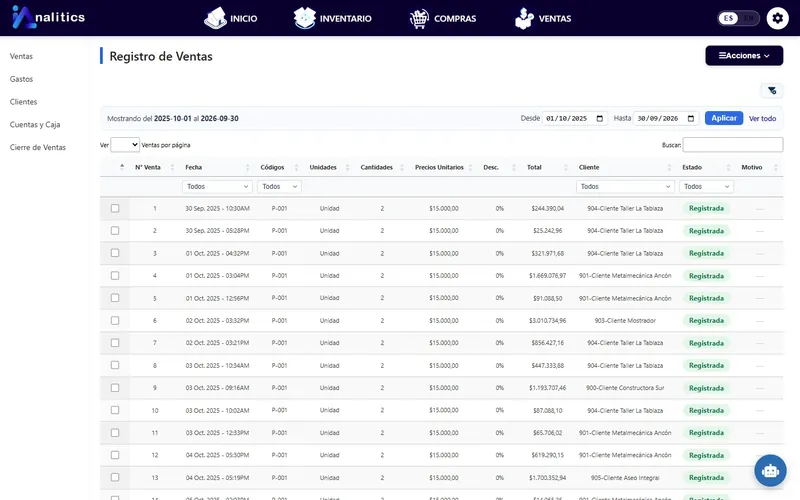Sort by Códigos column arrows
Viewport: 800px width, 500px height.
pyautogui.click(x=296, y=167)
